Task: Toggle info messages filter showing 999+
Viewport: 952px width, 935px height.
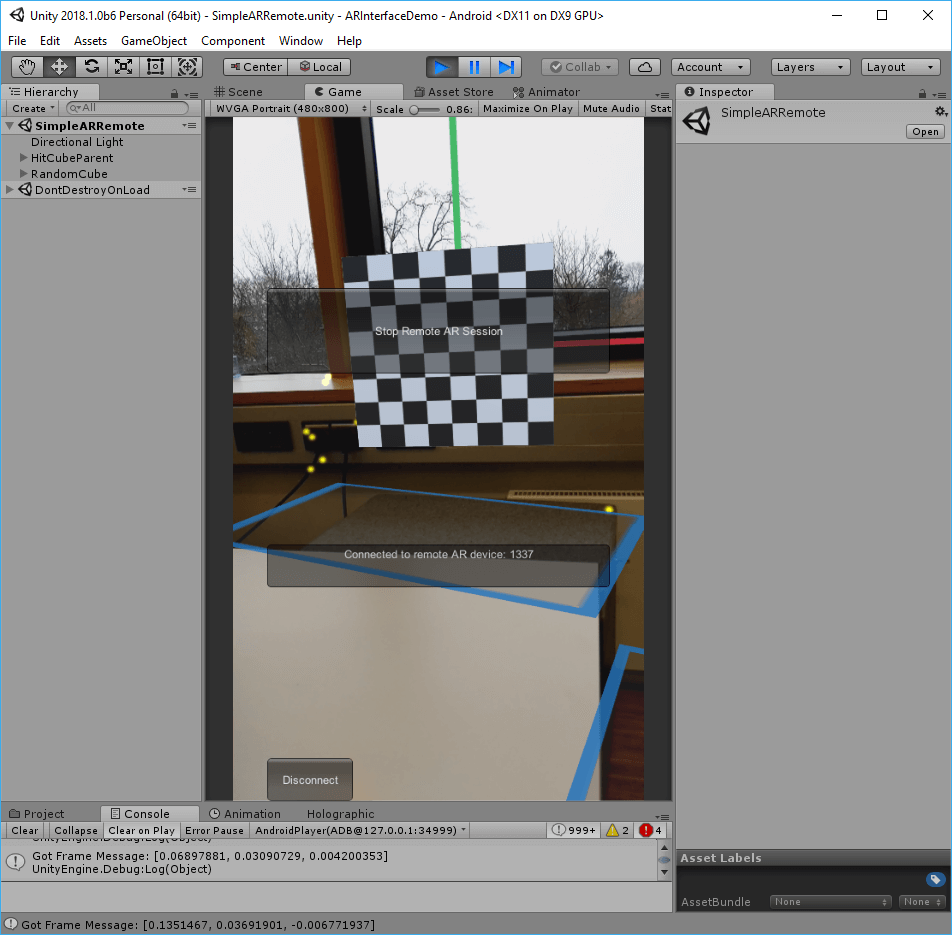Action: [574, 831]
